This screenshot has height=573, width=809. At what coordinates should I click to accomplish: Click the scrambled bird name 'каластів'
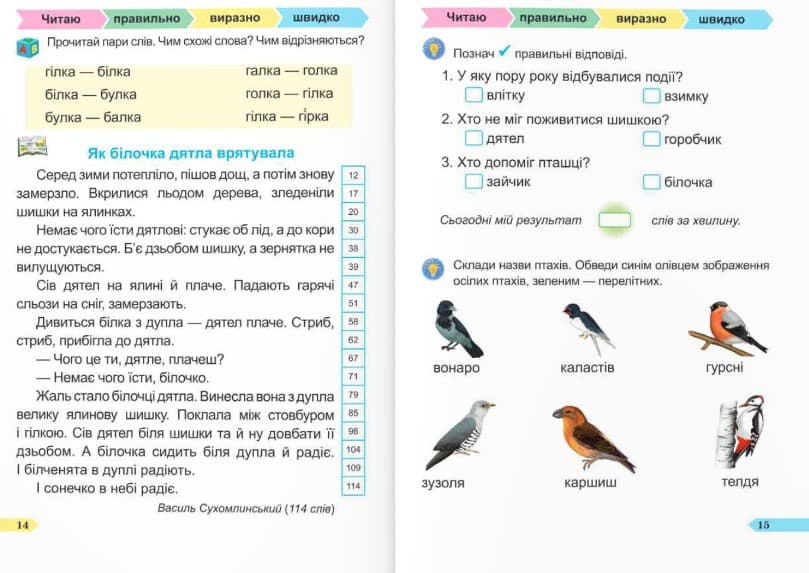587,368
